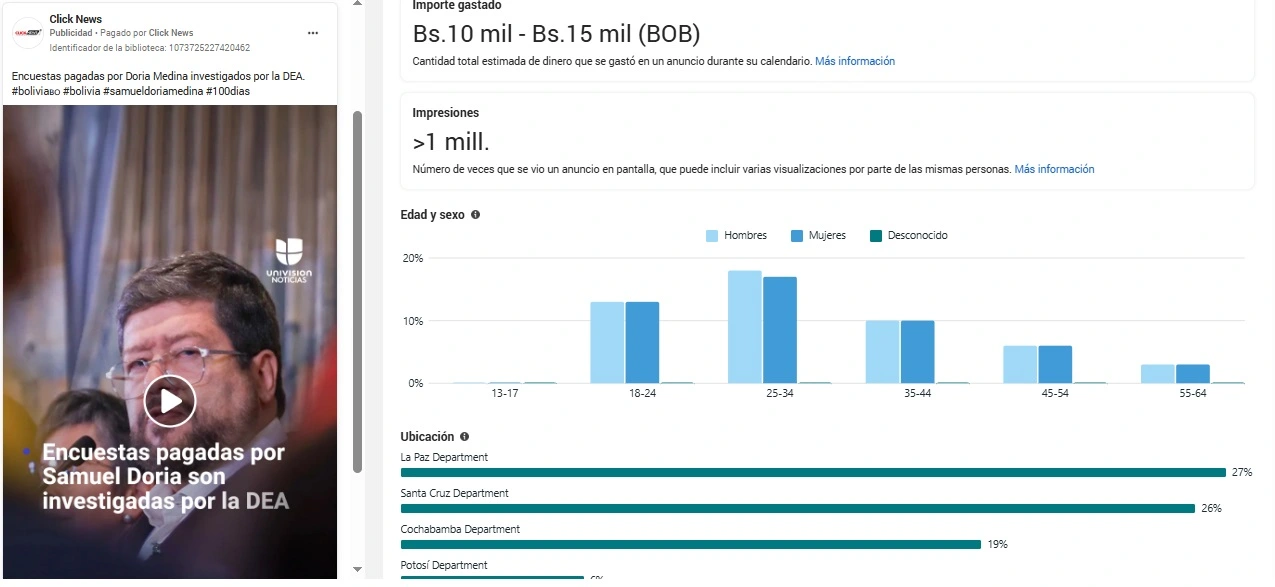
Task: Click the La Paz Department location bar
Action: [812, 473]
